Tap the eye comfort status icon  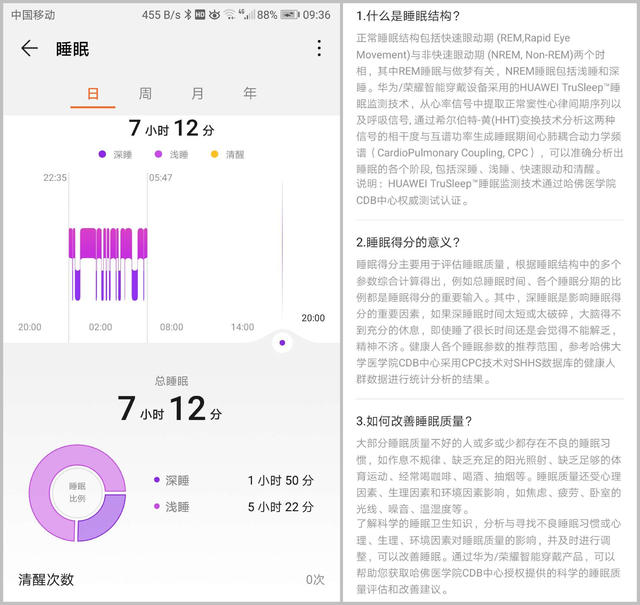click(x=214, y=15)
